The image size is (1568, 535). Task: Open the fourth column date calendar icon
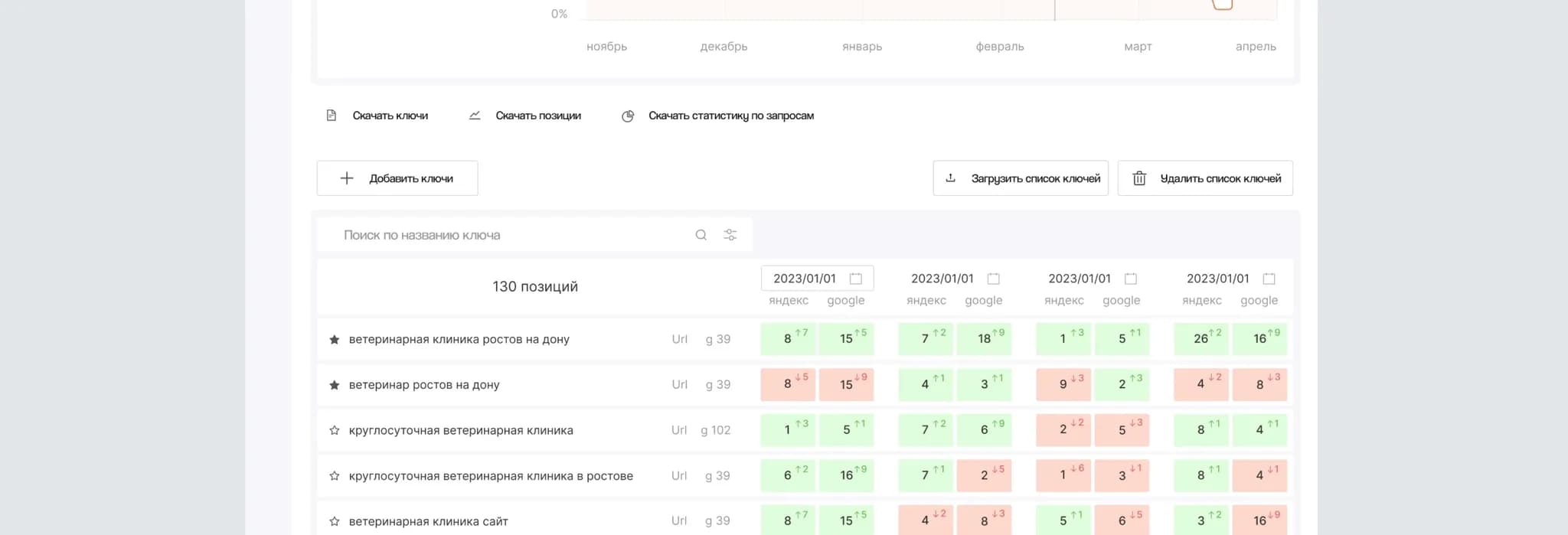click(x=1269, y=279)
